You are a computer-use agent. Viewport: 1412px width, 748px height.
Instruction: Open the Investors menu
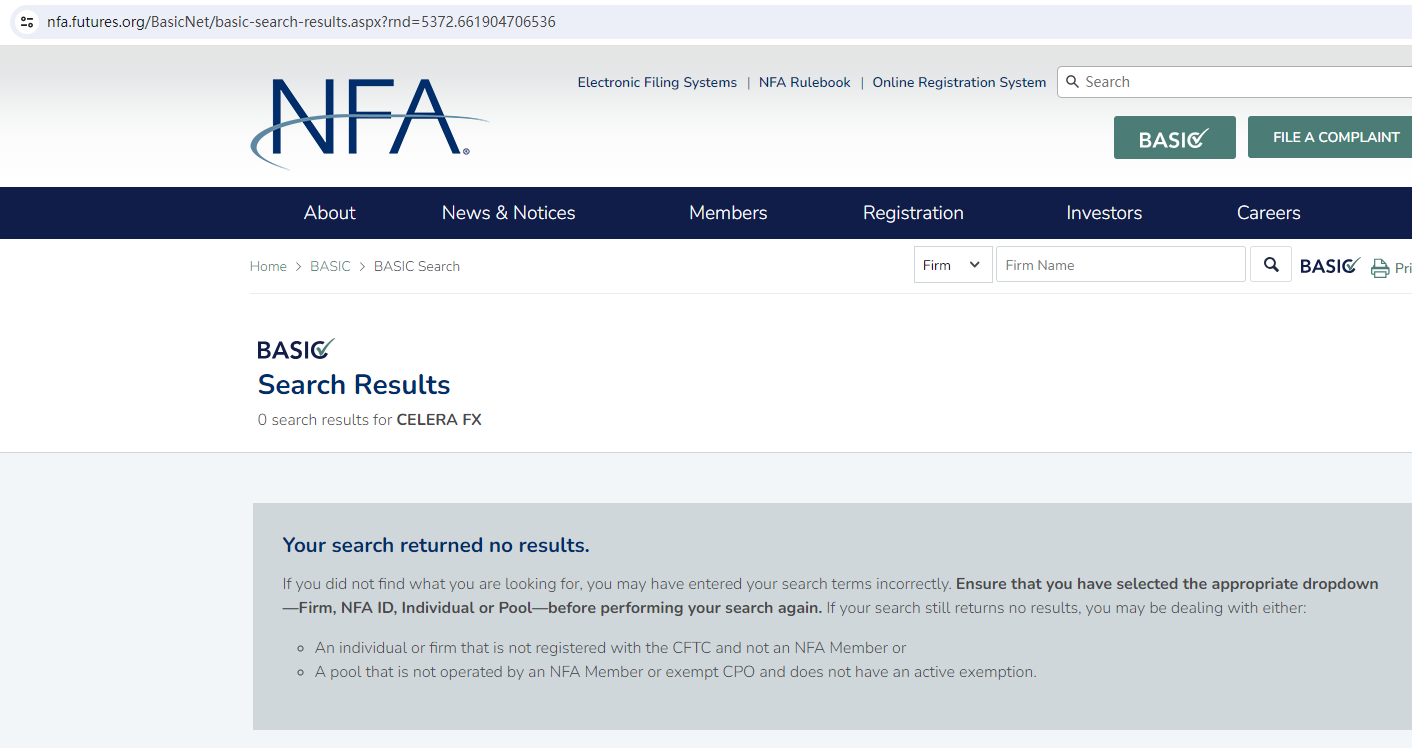tap(1104, 213)
